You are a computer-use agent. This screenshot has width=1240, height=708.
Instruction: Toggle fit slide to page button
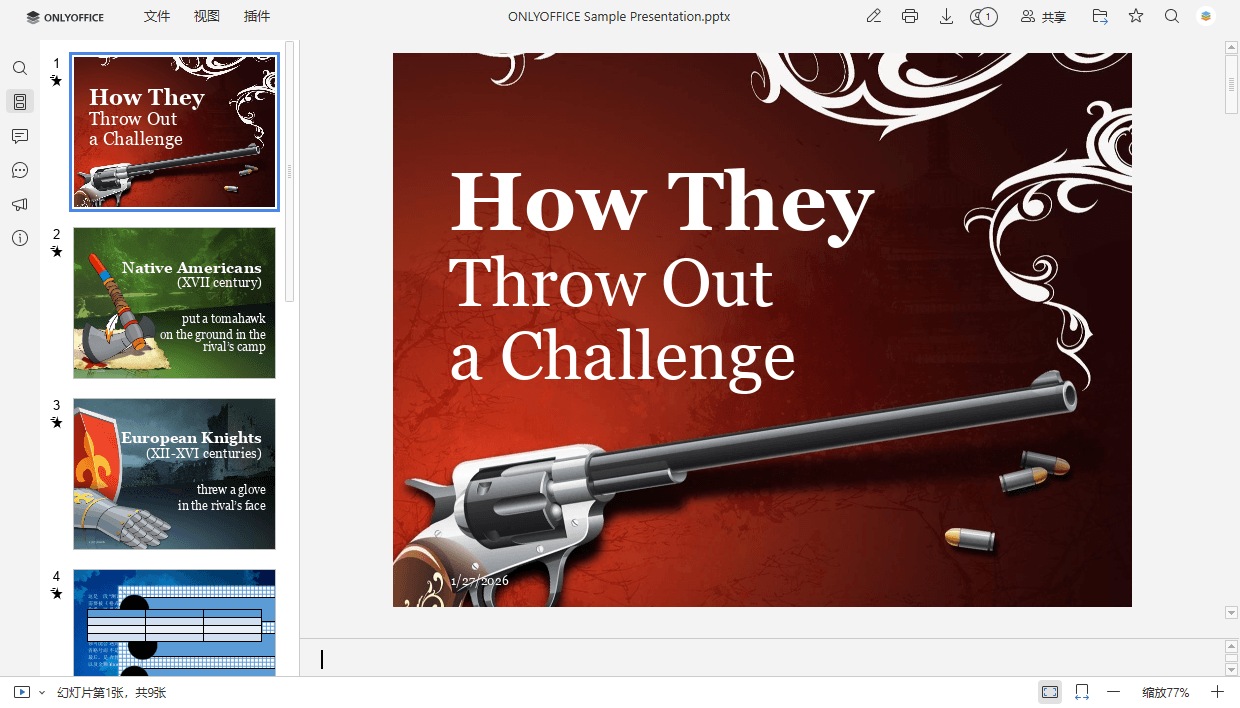[1050, 692]
